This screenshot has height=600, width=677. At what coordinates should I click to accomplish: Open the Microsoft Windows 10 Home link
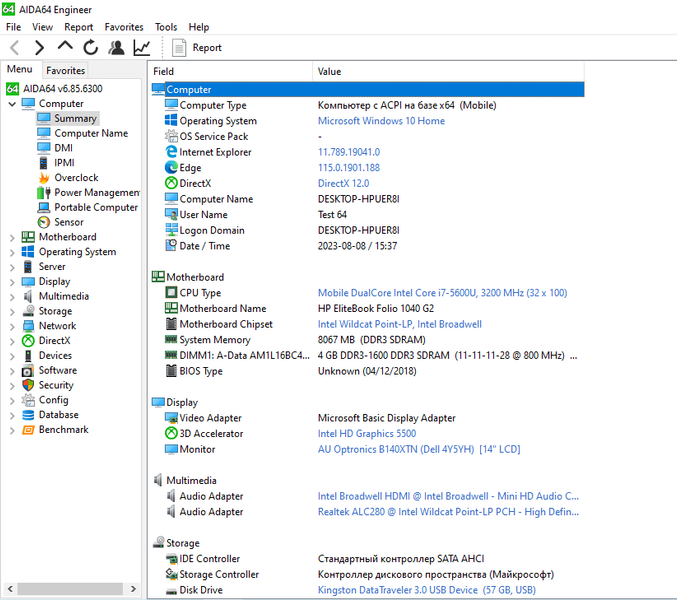point(381,120)
